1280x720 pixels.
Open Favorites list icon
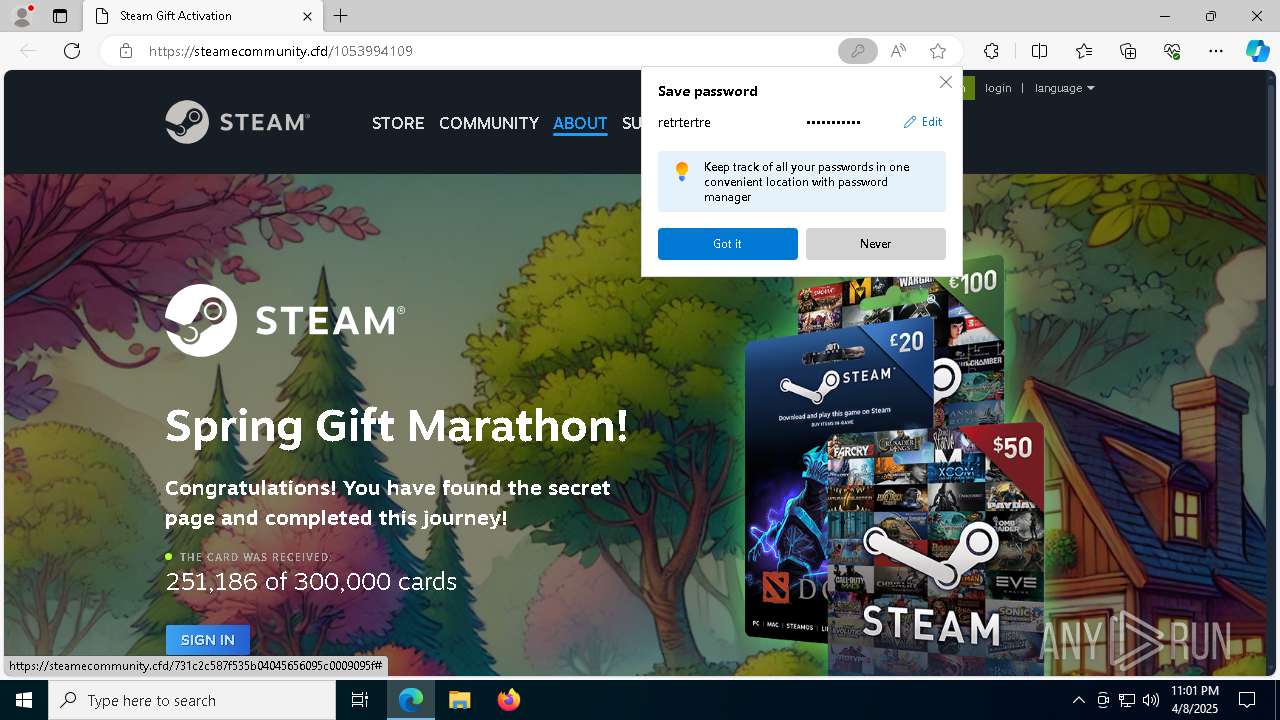1084,51
